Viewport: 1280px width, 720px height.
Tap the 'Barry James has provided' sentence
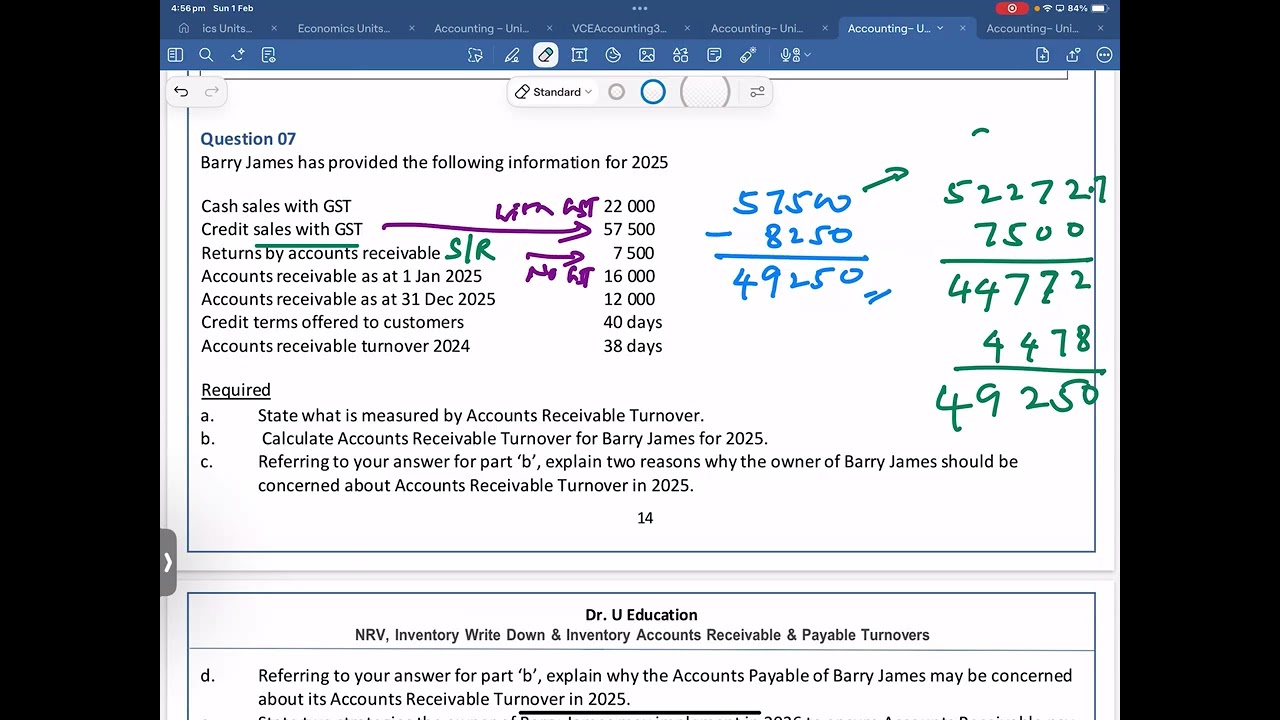[x=434, y=162]
